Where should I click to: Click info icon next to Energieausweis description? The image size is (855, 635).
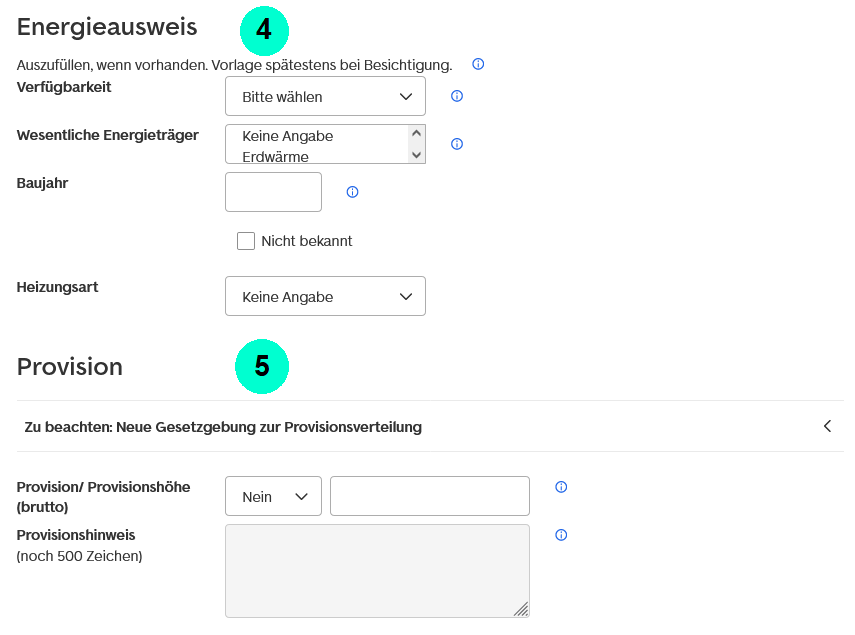pos(478,64)
